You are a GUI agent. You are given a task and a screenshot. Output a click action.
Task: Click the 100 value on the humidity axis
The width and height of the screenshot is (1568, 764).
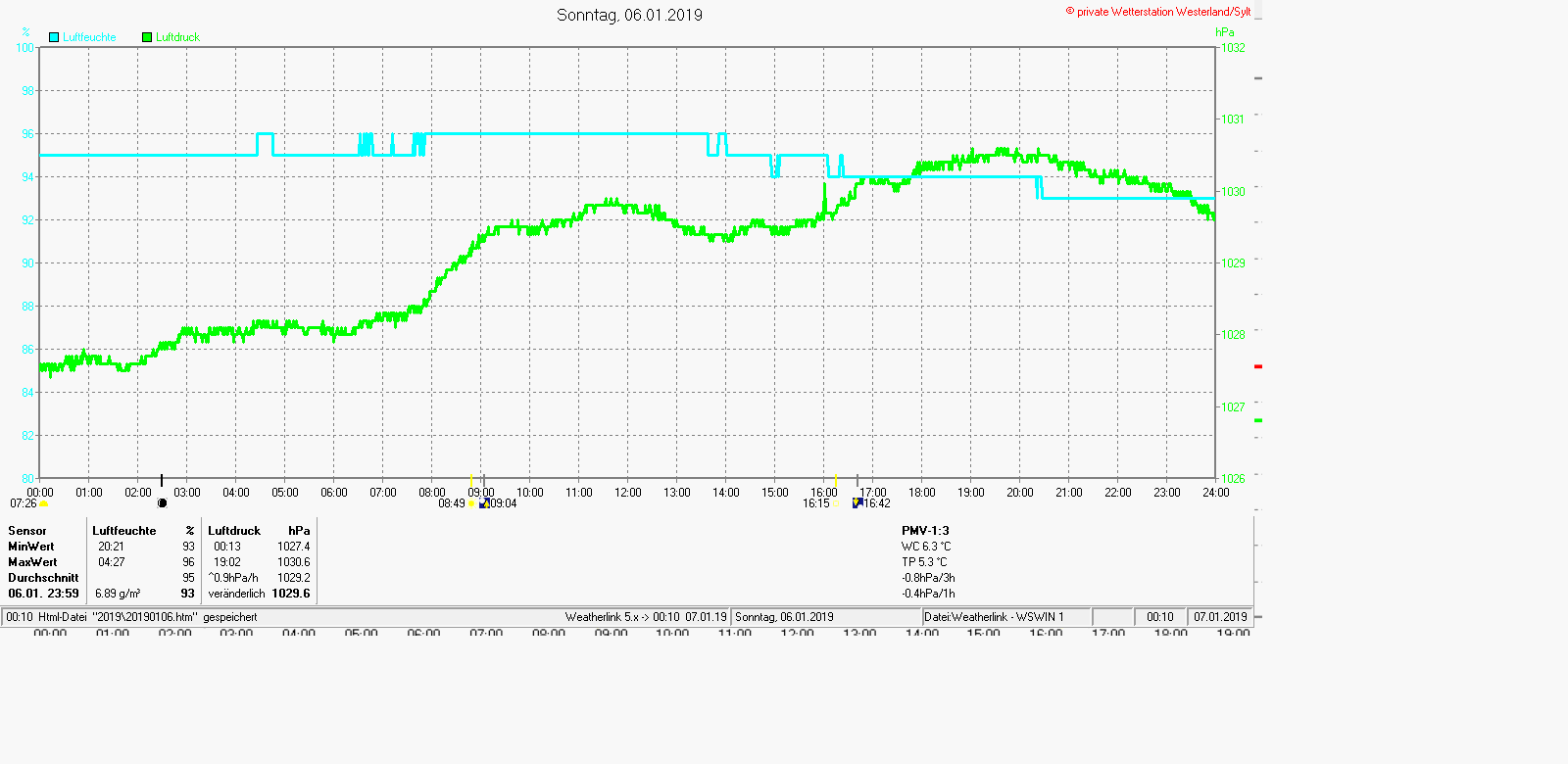click(24, 47)
